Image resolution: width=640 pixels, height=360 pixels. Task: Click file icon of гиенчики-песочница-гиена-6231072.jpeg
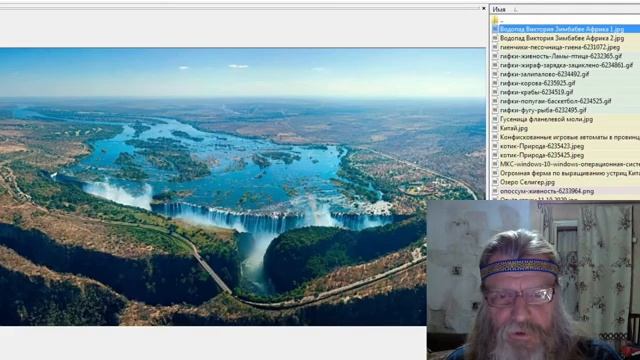click(495, 47)
